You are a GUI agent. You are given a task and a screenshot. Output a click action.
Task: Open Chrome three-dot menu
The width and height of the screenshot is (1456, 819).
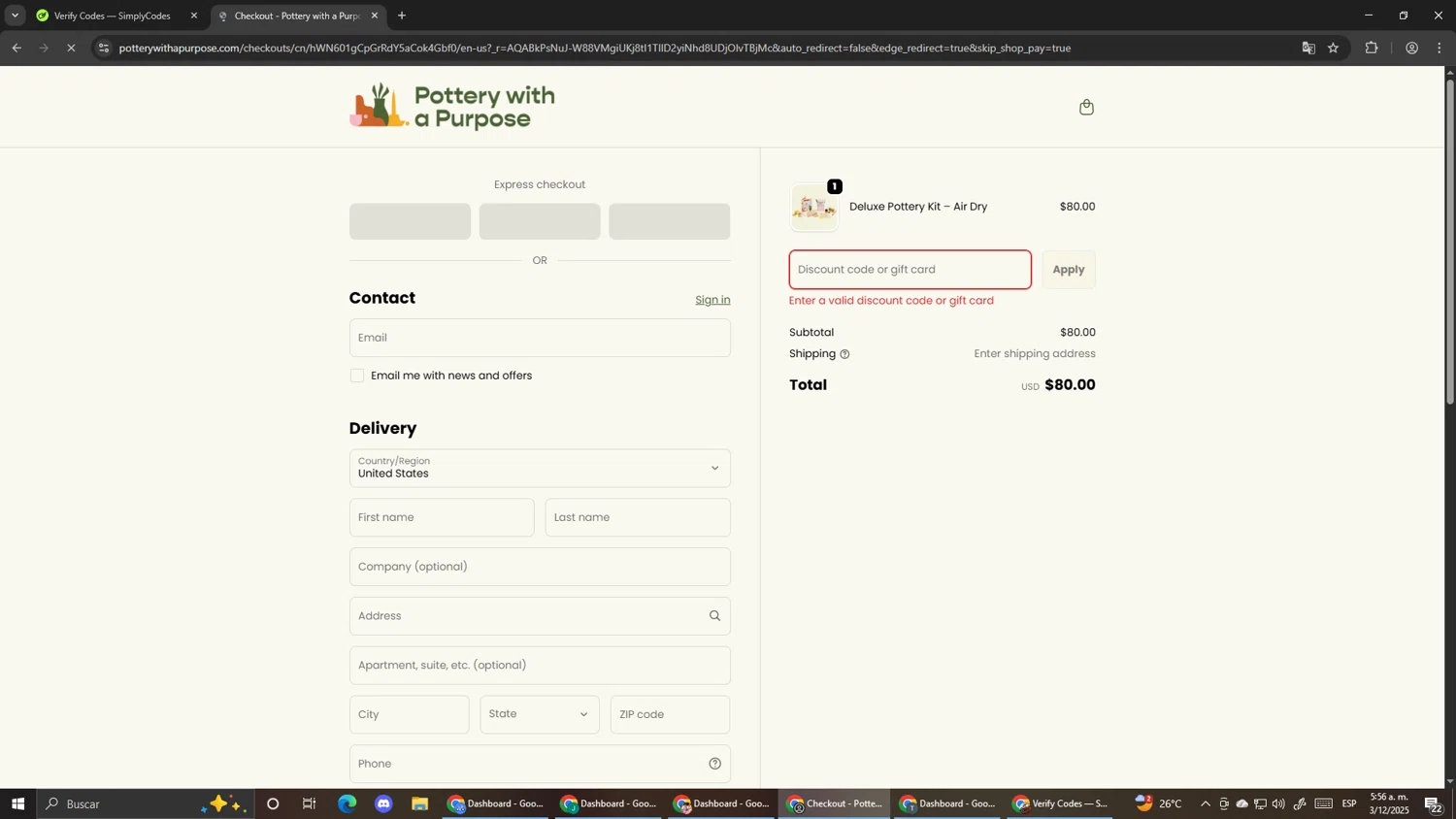point(1439,48)
